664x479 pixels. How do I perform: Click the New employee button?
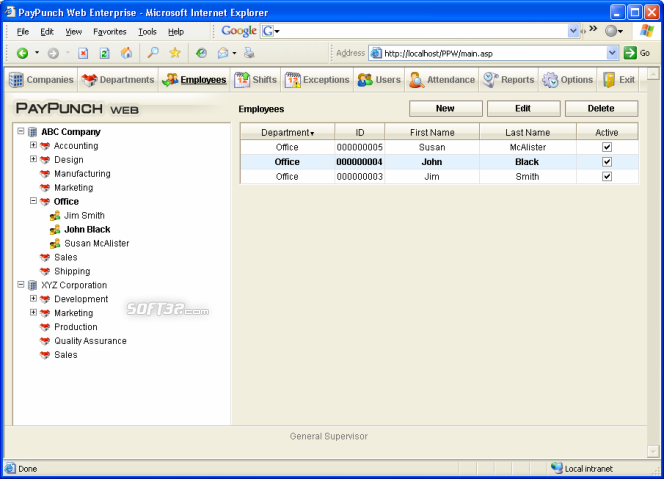point(445,108)
